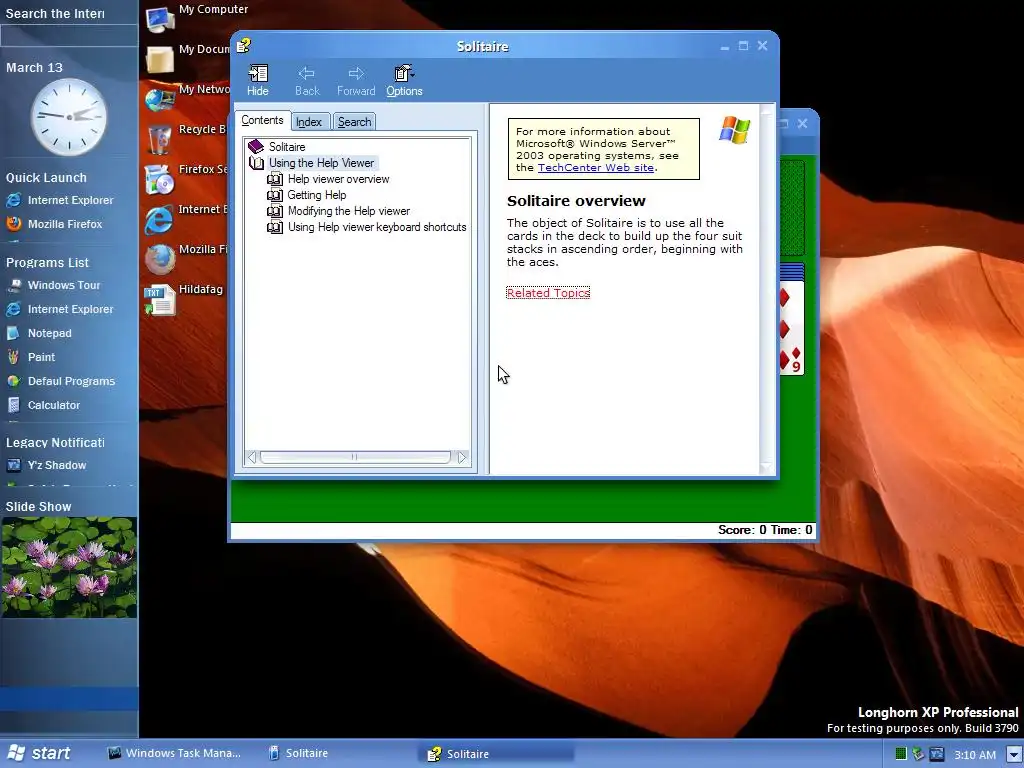Open My Computer desktop icon
The image size is (1024, 768).
(160, 18)
